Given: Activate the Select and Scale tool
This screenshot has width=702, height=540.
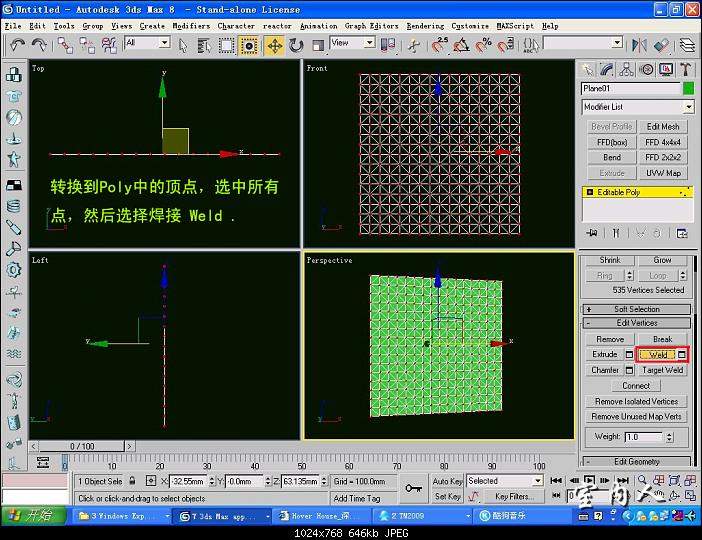Looking at the screenshot, I should pos(318,45).
